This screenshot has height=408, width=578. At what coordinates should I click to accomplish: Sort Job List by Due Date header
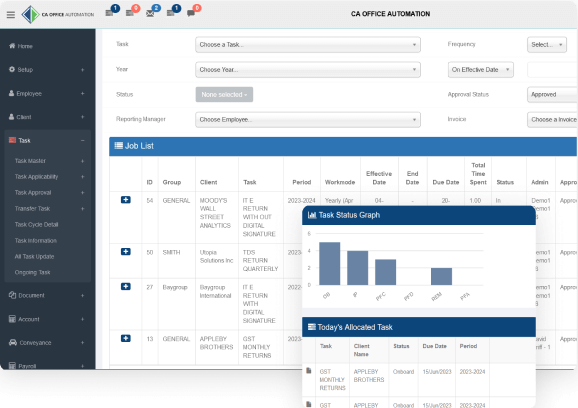coord(446,182)
